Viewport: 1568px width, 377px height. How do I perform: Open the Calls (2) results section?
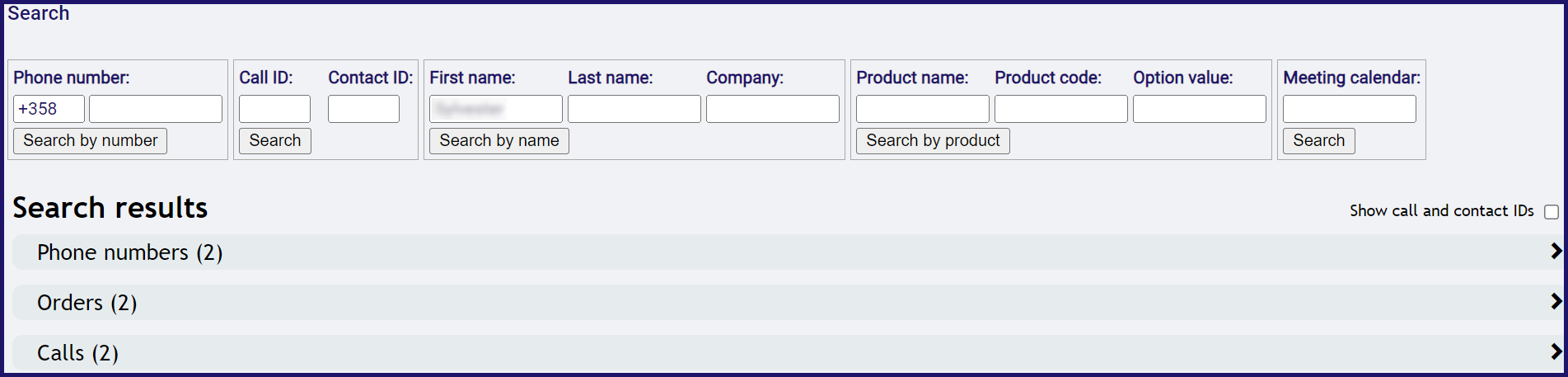(77, 353)
